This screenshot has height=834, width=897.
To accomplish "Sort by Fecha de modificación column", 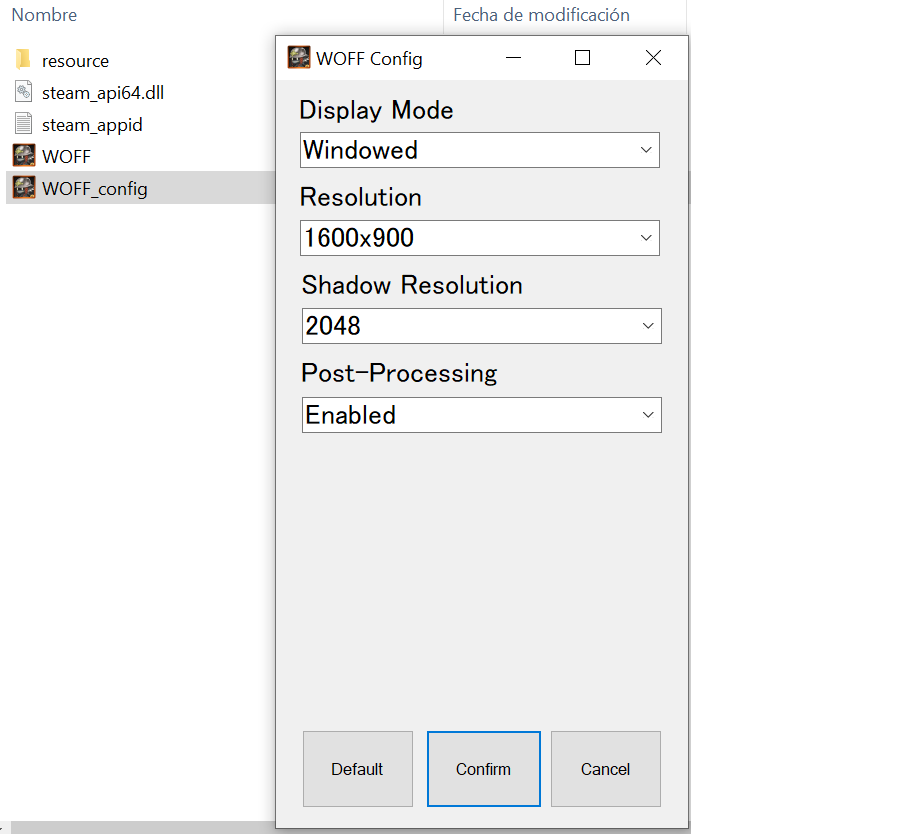I will (541, 15).
